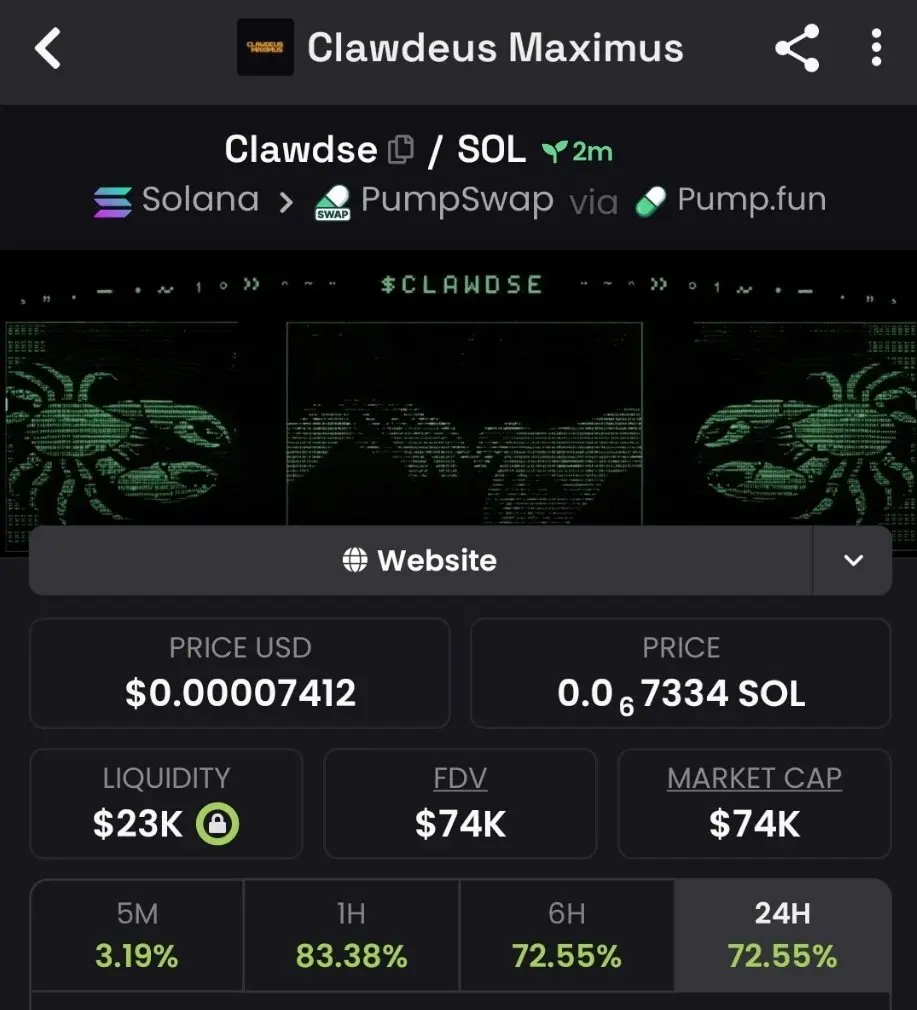The height and width of the screenshot is (1010, 917).
Task: Tap the PumpSwap DEX icon
Action: tap(331, 202)
